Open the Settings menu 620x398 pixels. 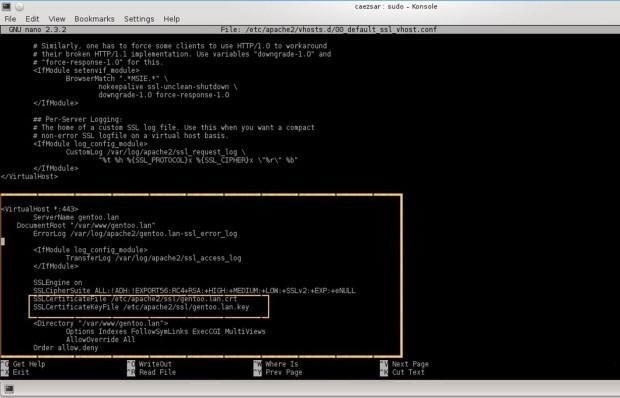pyautogui.click(x=139, y=19)
